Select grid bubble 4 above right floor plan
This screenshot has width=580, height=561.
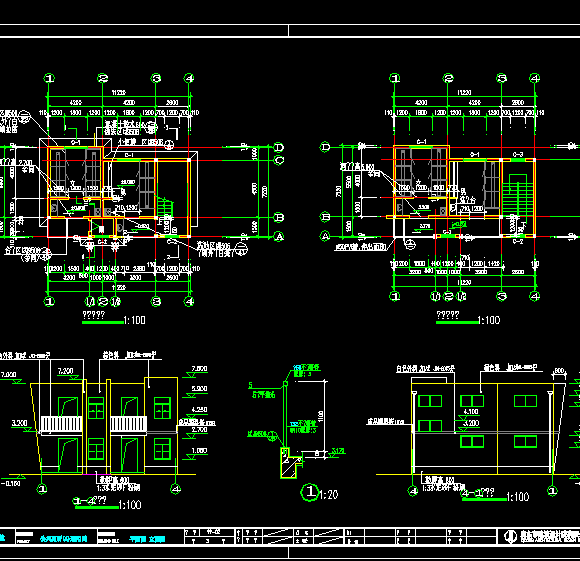coord(535,78)
